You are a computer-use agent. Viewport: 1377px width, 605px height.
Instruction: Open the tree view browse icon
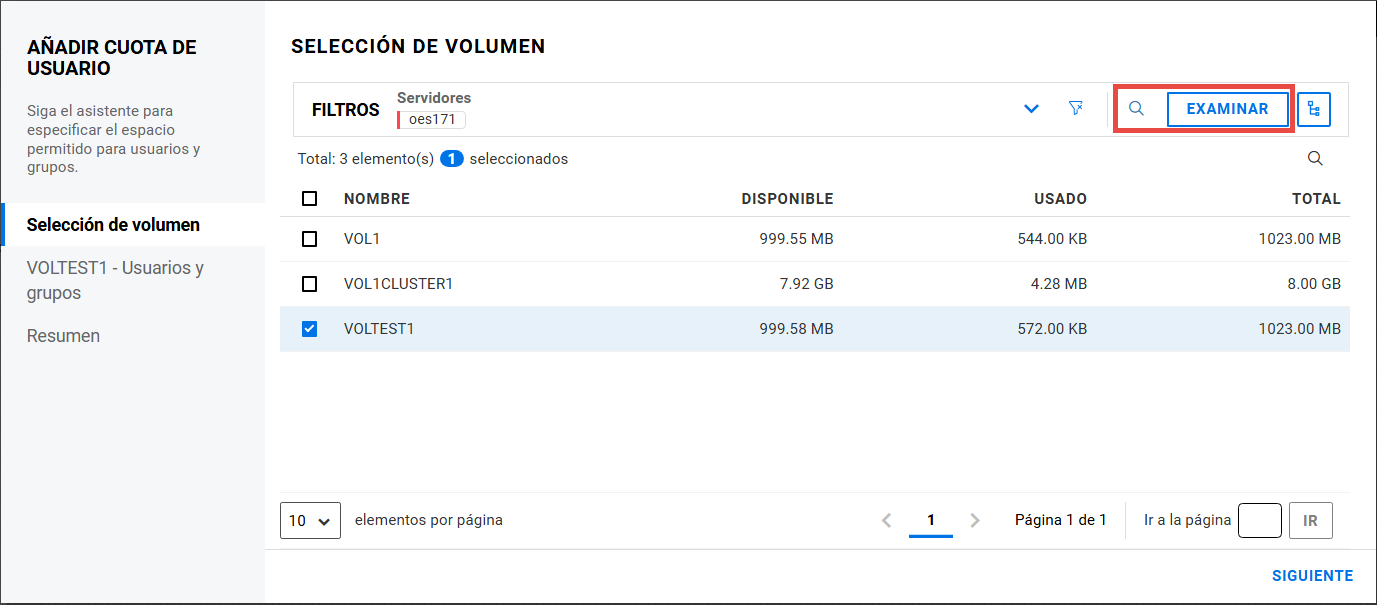coord(1314,109)
